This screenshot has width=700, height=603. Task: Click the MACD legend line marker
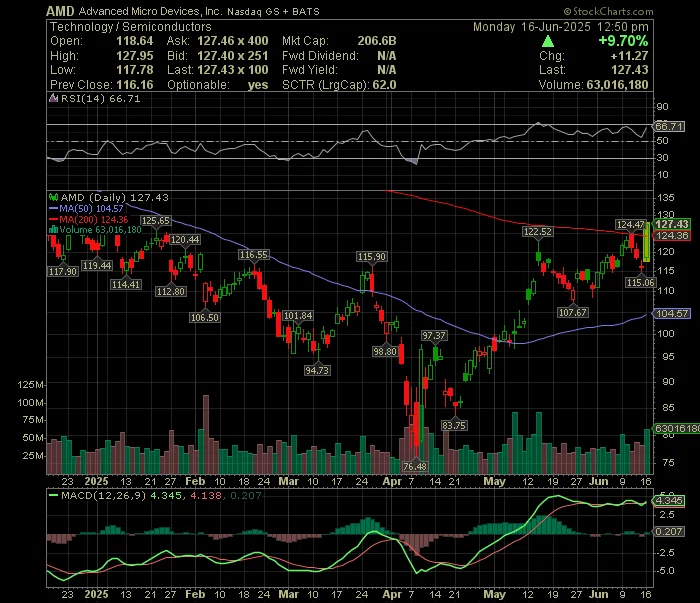(x=54, y=495)
